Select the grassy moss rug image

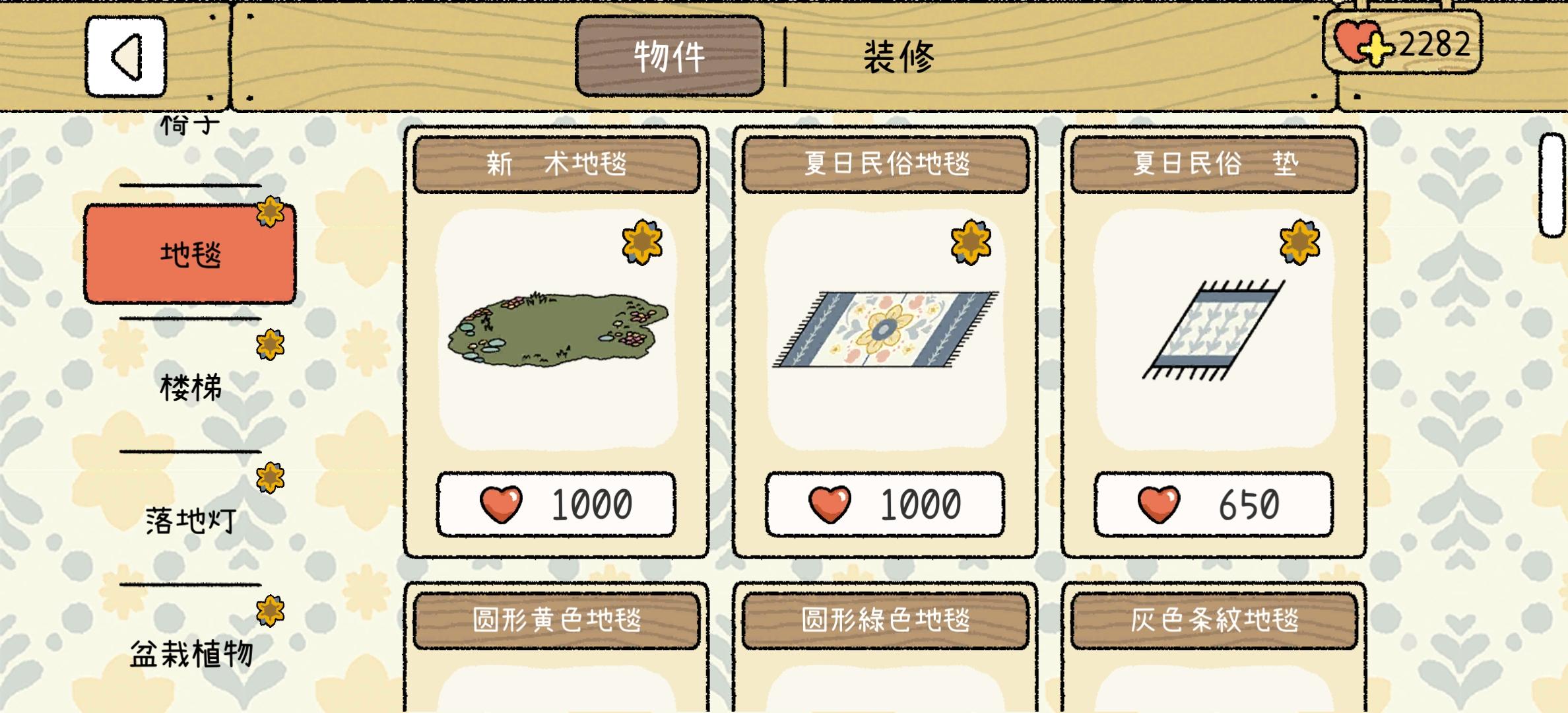(558, 329)
